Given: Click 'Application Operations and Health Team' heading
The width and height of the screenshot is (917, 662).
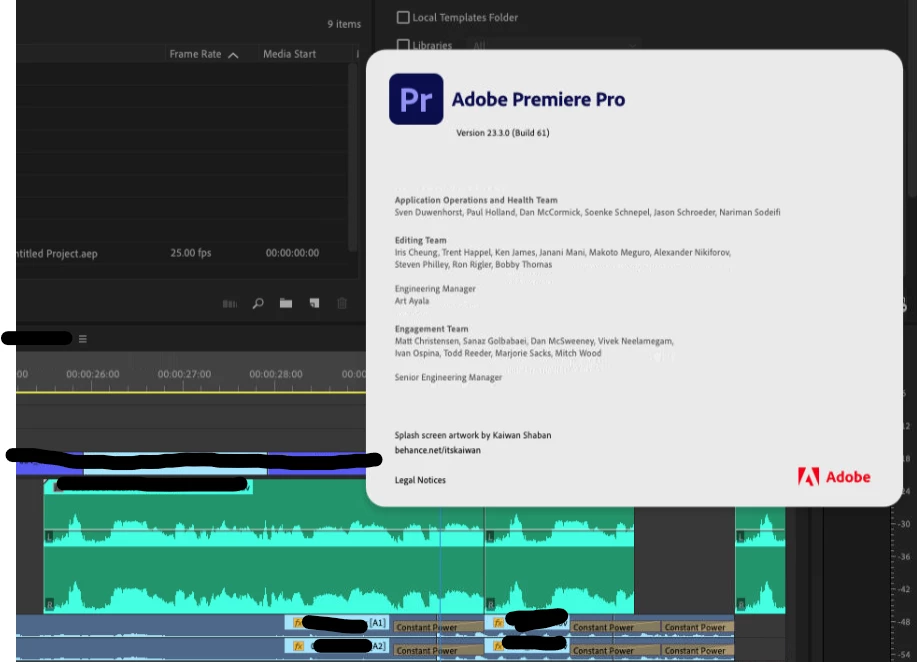Looking at the screenshot, I should click(476, 200).
